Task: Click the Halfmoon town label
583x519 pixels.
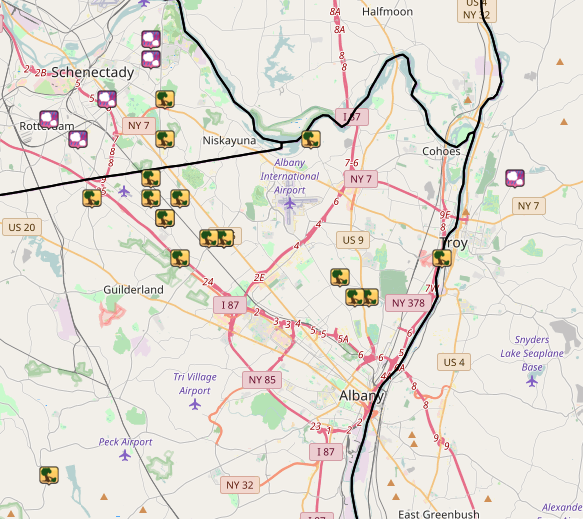Action: tap(387, 12)
